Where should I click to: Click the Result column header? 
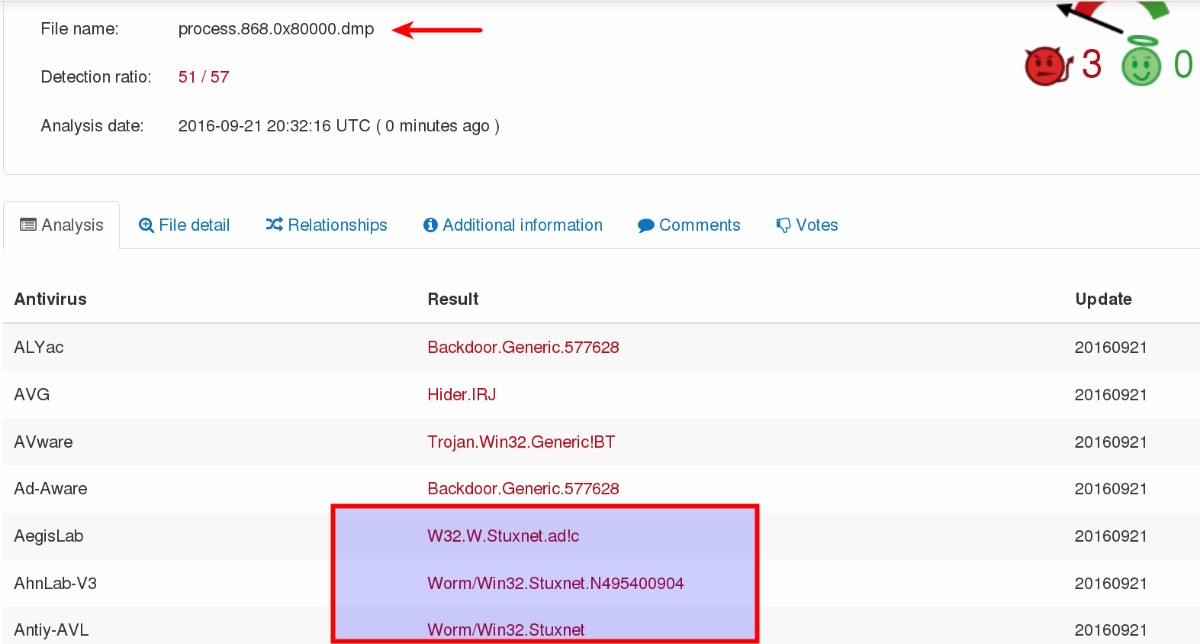coord(453,299)
